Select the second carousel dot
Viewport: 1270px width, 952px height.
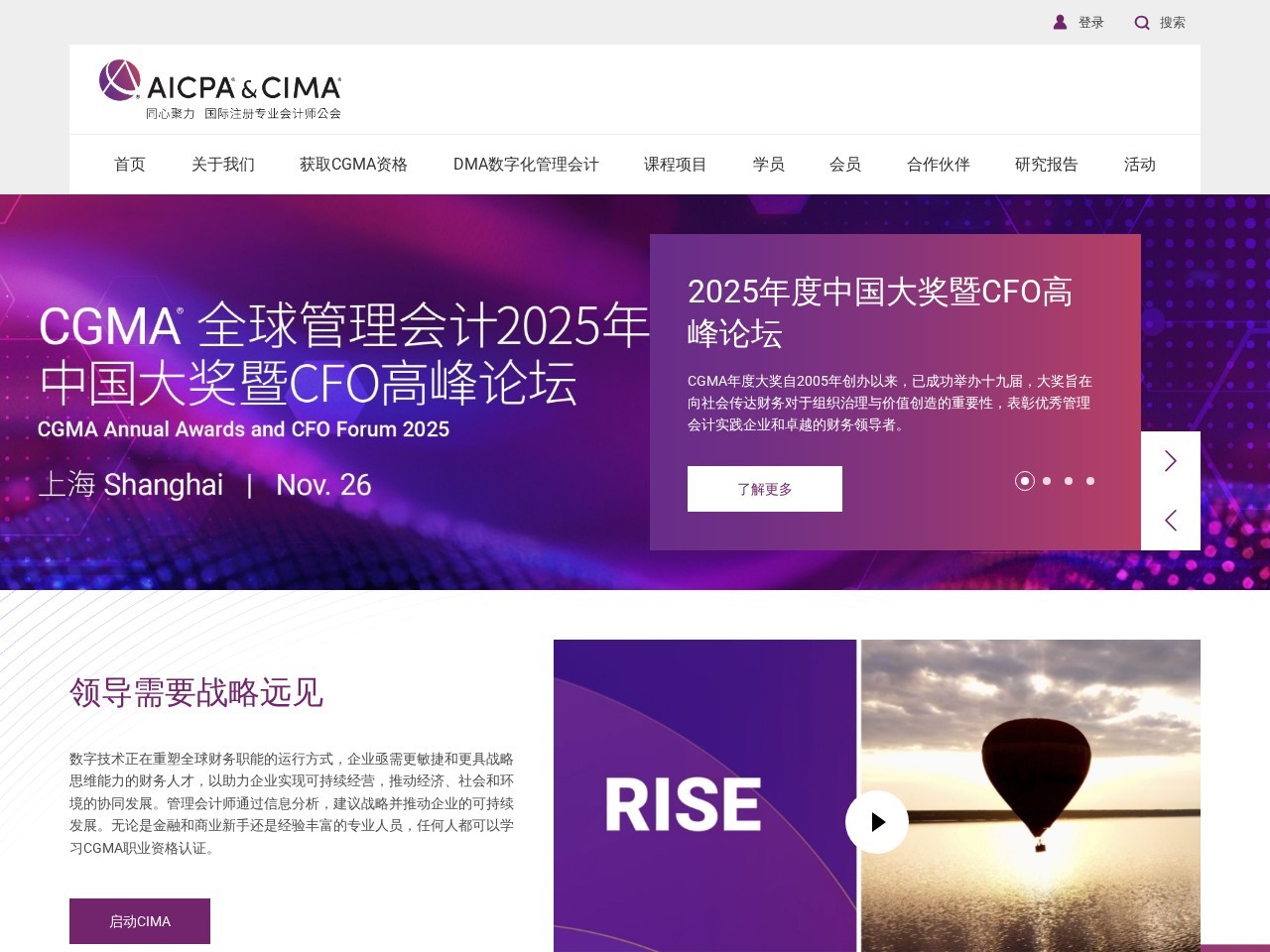pos(1047,481)
